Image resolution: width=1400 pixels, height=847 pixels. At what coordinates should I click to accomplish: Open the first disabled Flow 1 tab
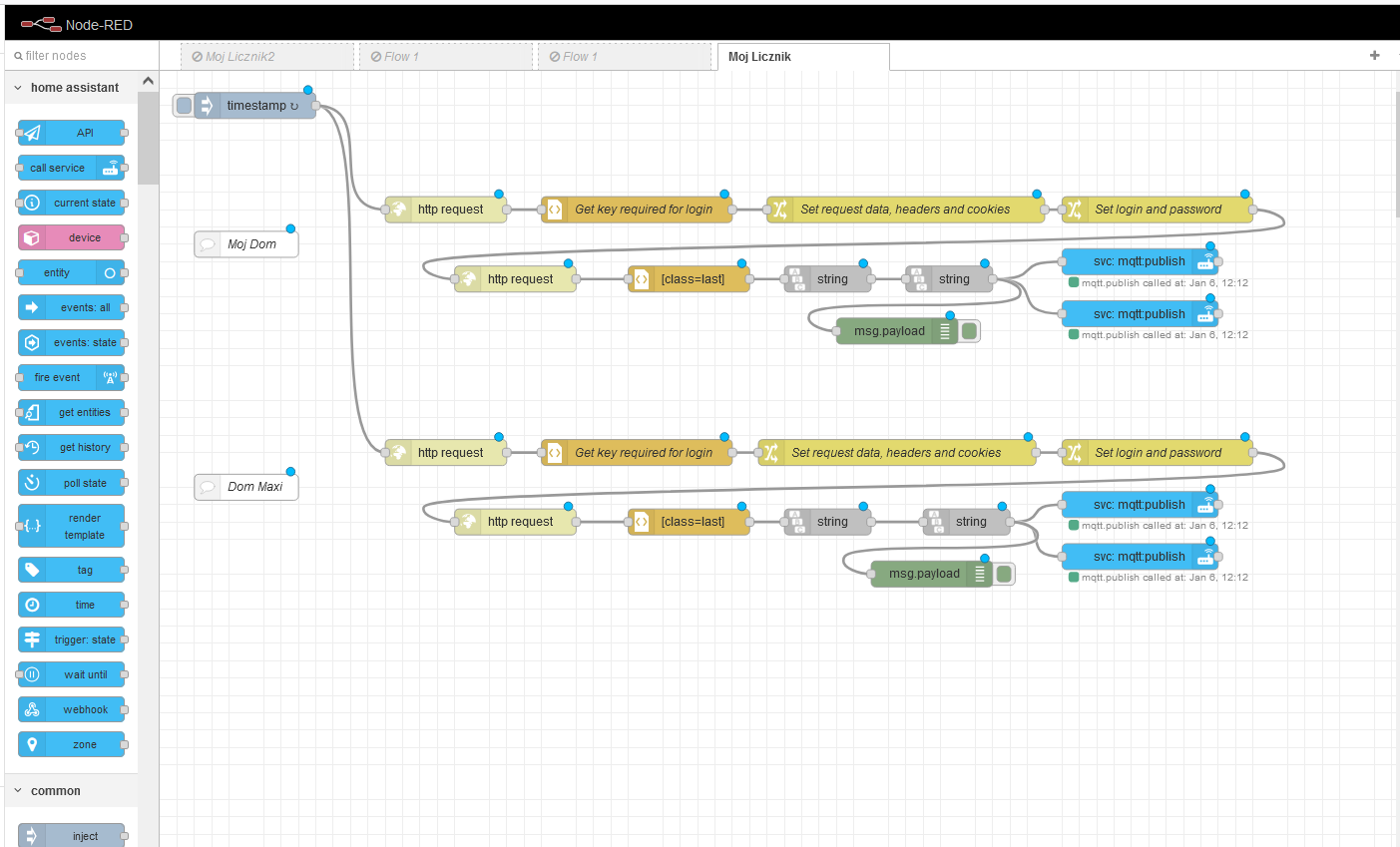pyautogui.click(x=446, y=57)
